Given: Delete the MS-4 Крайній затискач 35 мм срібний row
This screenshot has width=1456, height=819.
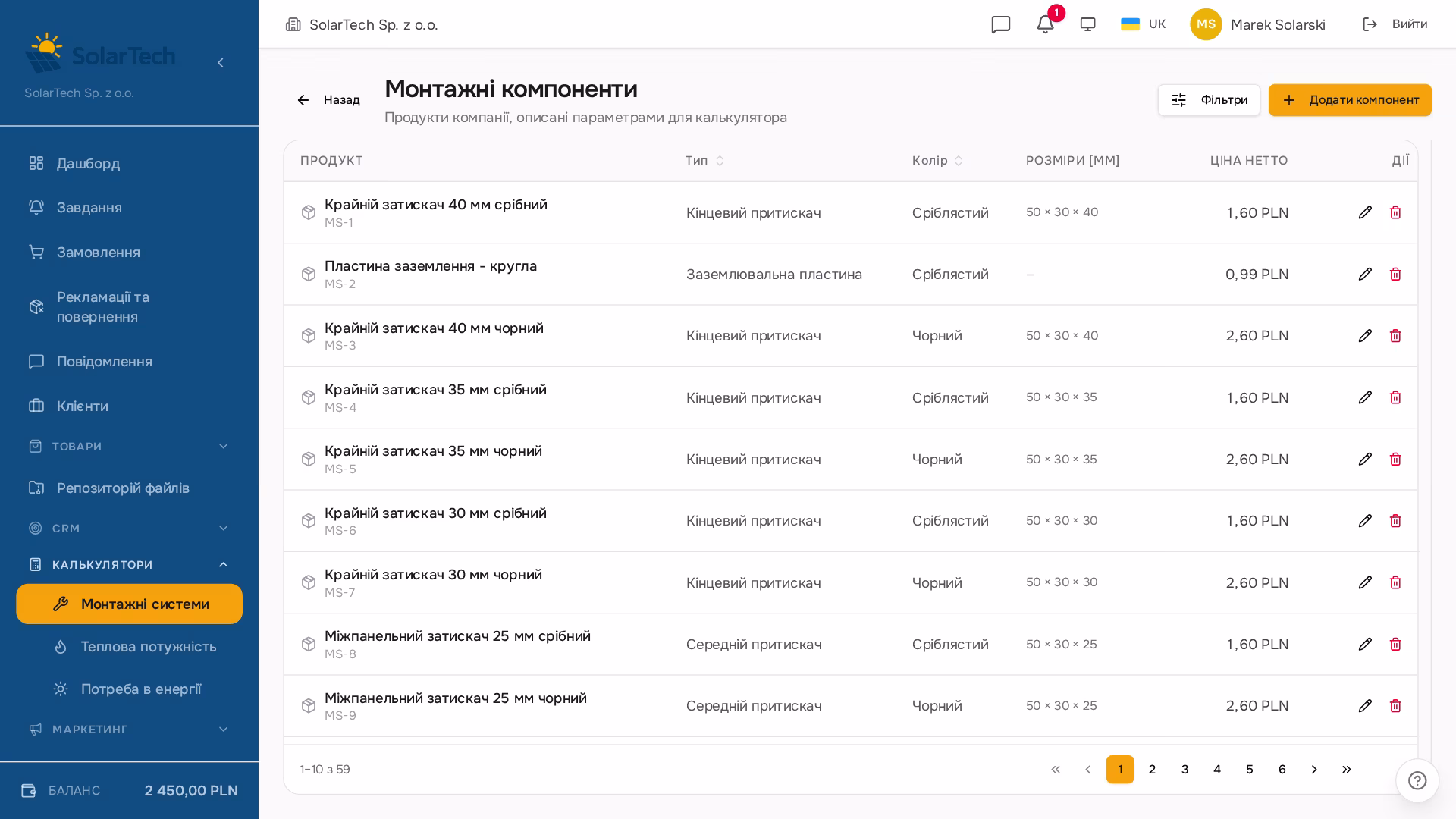Looking at the screenshot, I should coord(1395,397).
